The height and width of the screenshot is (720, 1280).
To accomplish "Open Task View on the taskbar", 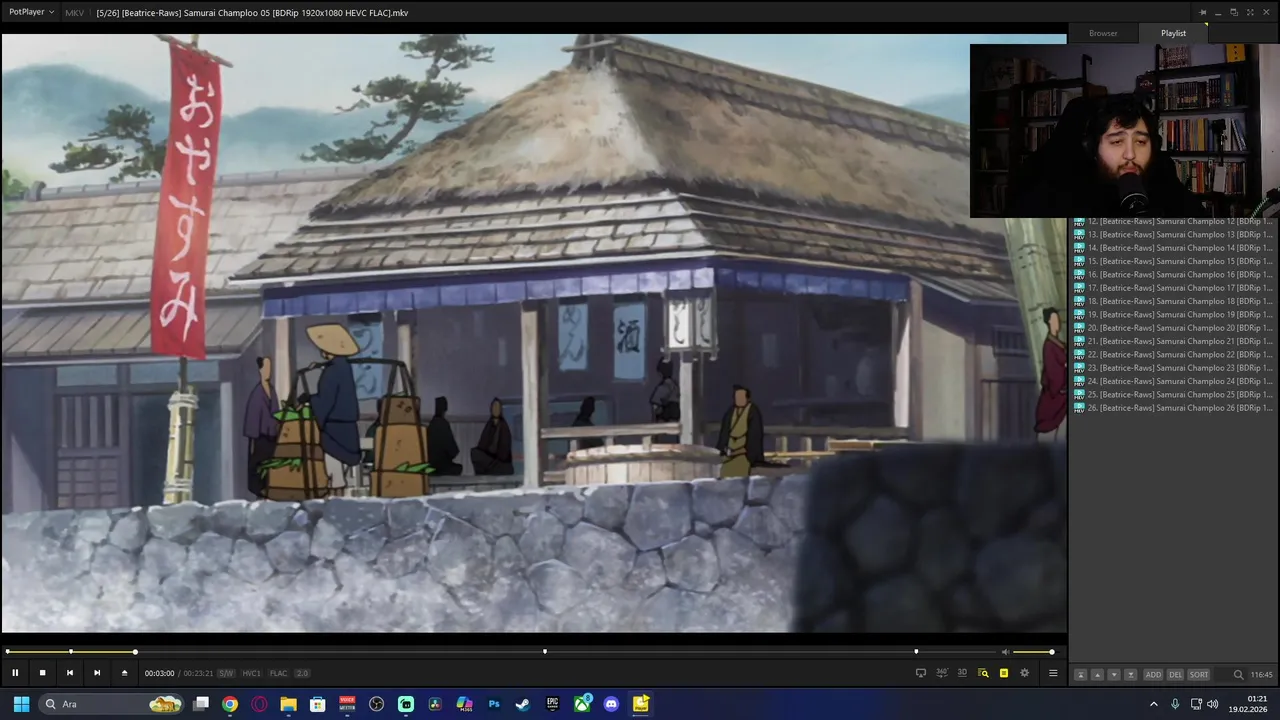I will (201, 704).
